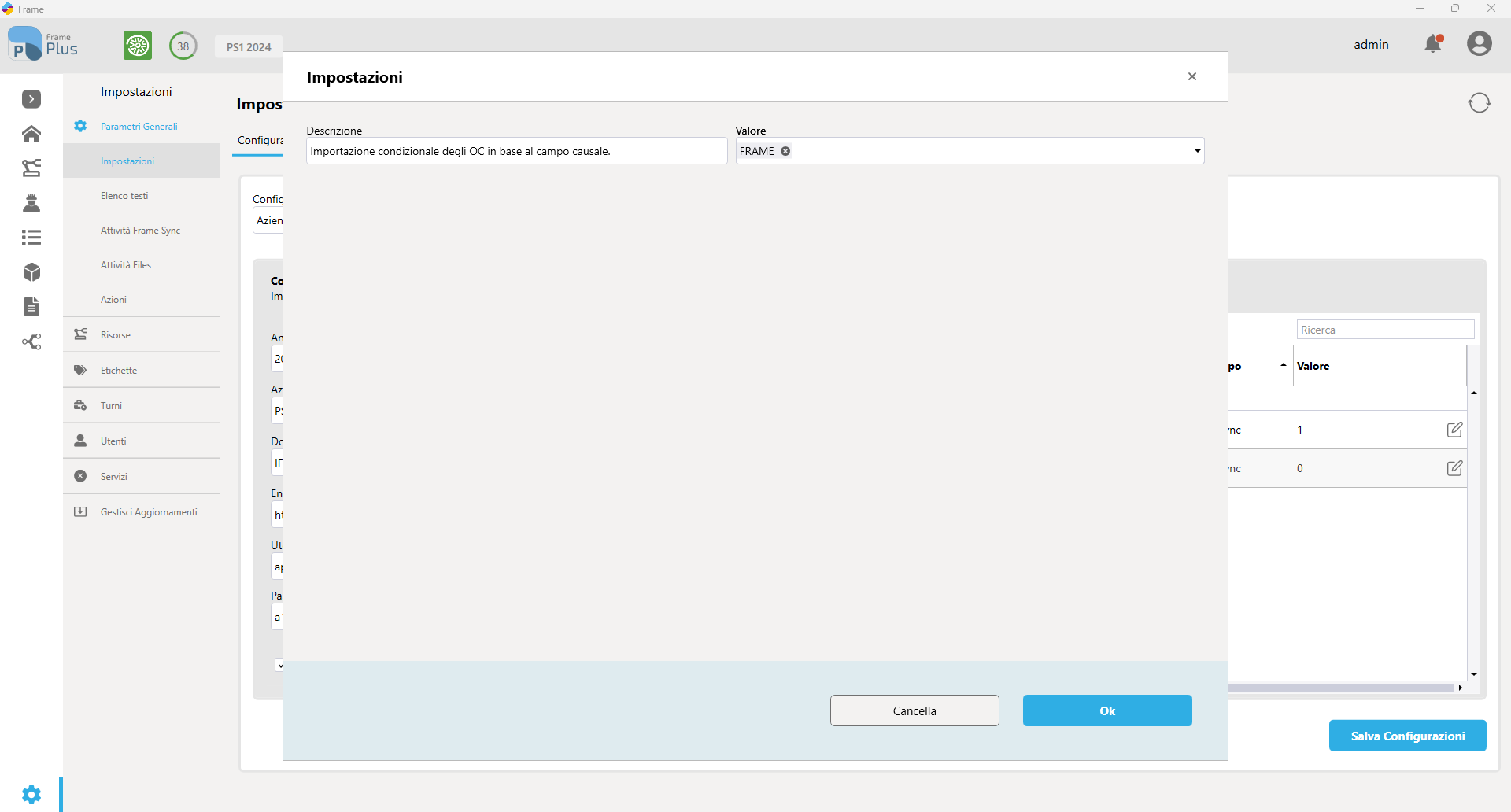The width and height of the screenshot is (1511, 812).
Task: Sort by the po column arrow
Action: click(x=1283, y=365)
